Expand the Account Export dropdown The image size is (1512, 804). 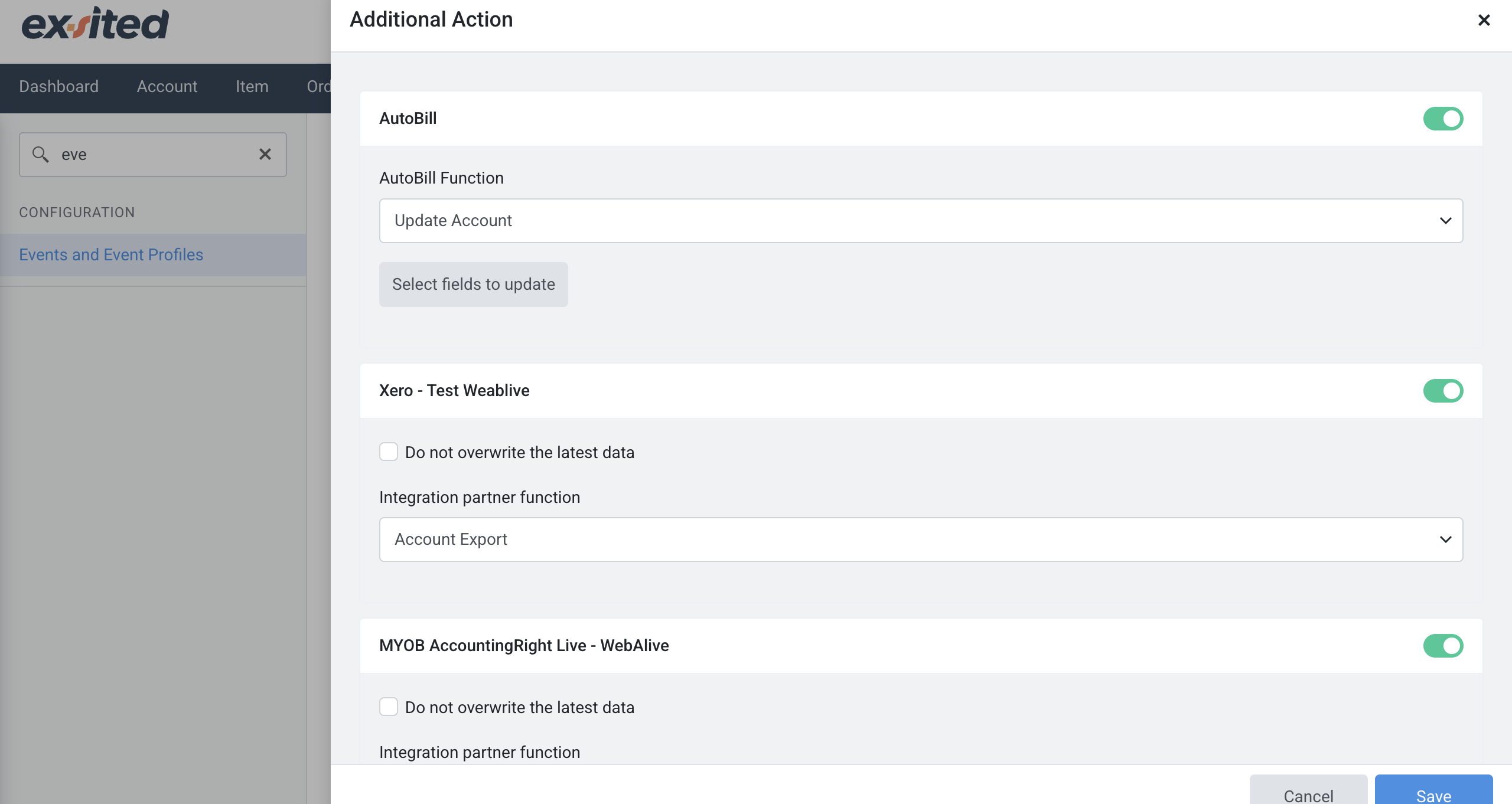coord(921,540)
